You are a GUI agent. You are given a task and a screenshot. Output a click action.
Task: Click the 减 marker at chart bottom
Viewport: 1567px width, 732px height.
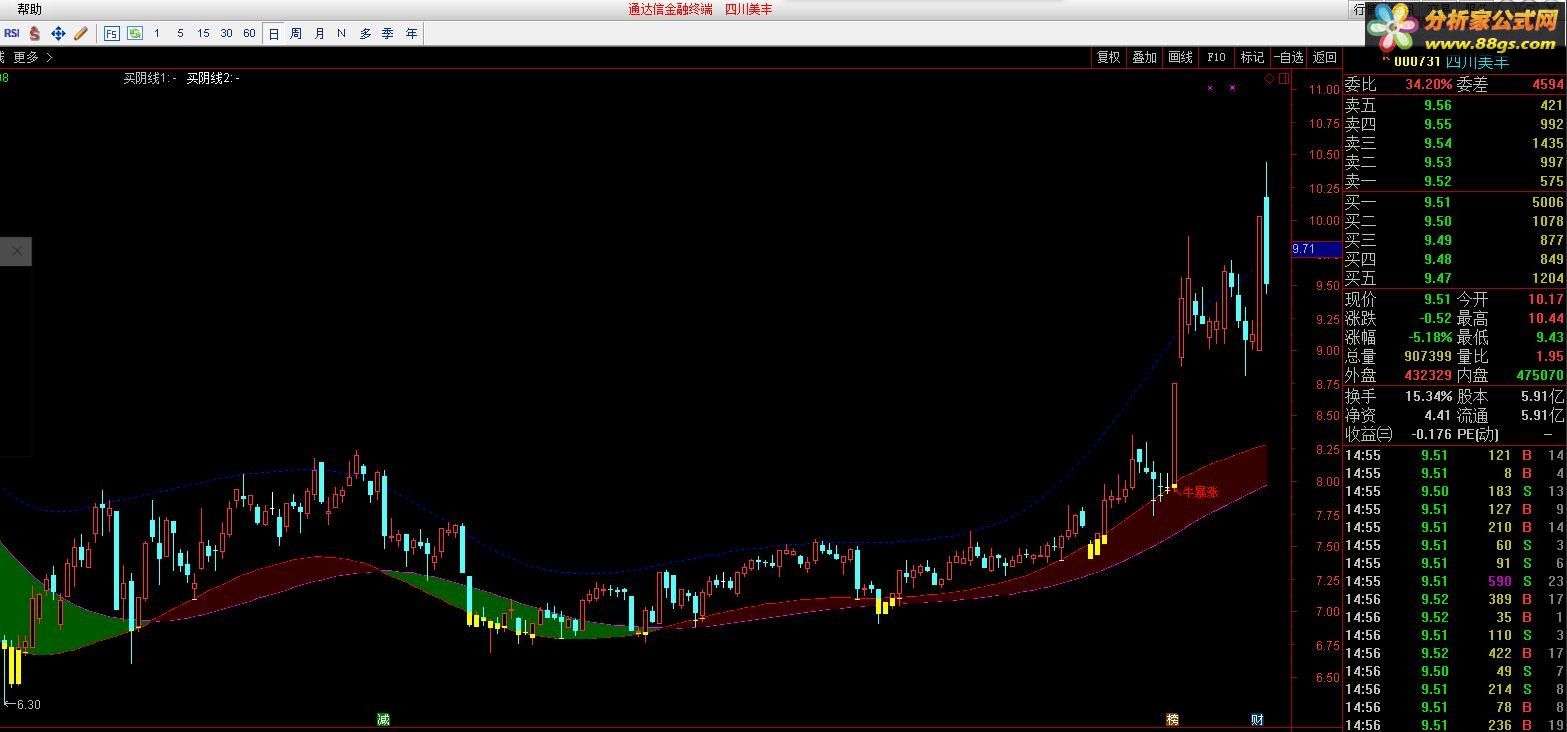click(383, 720)
